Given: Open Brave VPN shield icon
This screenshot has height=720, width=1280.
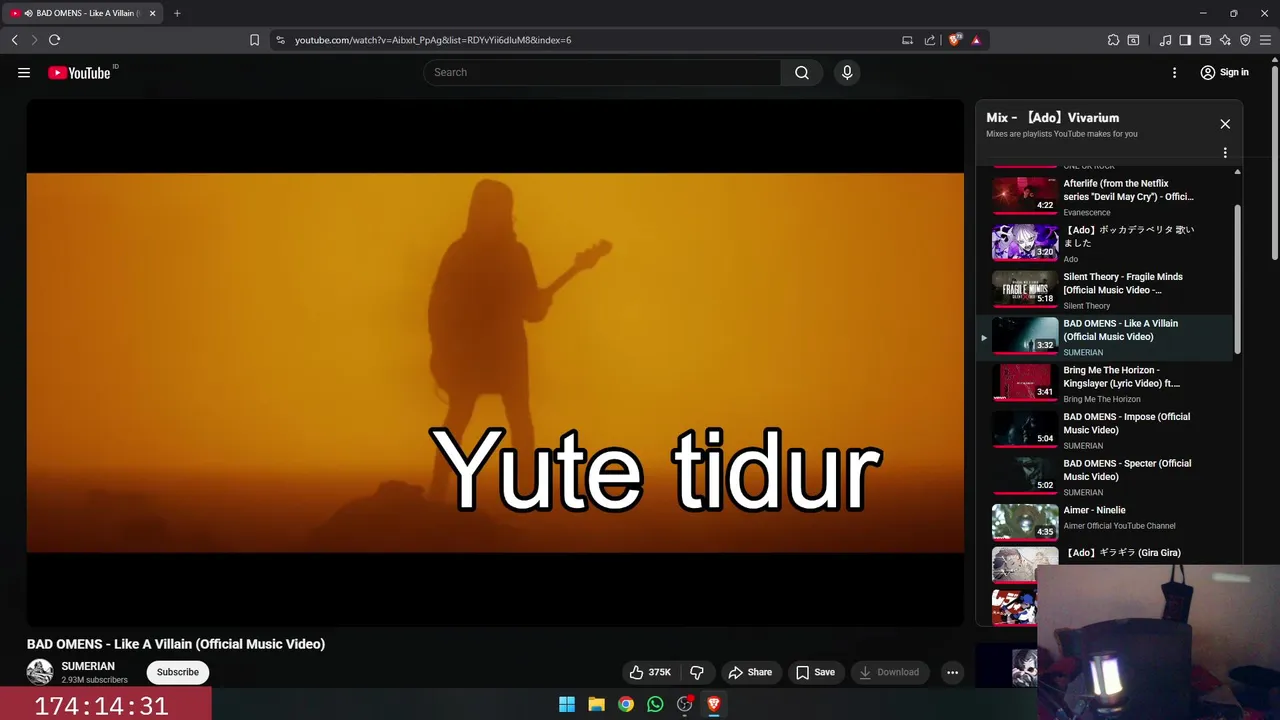Looking at the screenshot, I should (x=1245, y=40).
